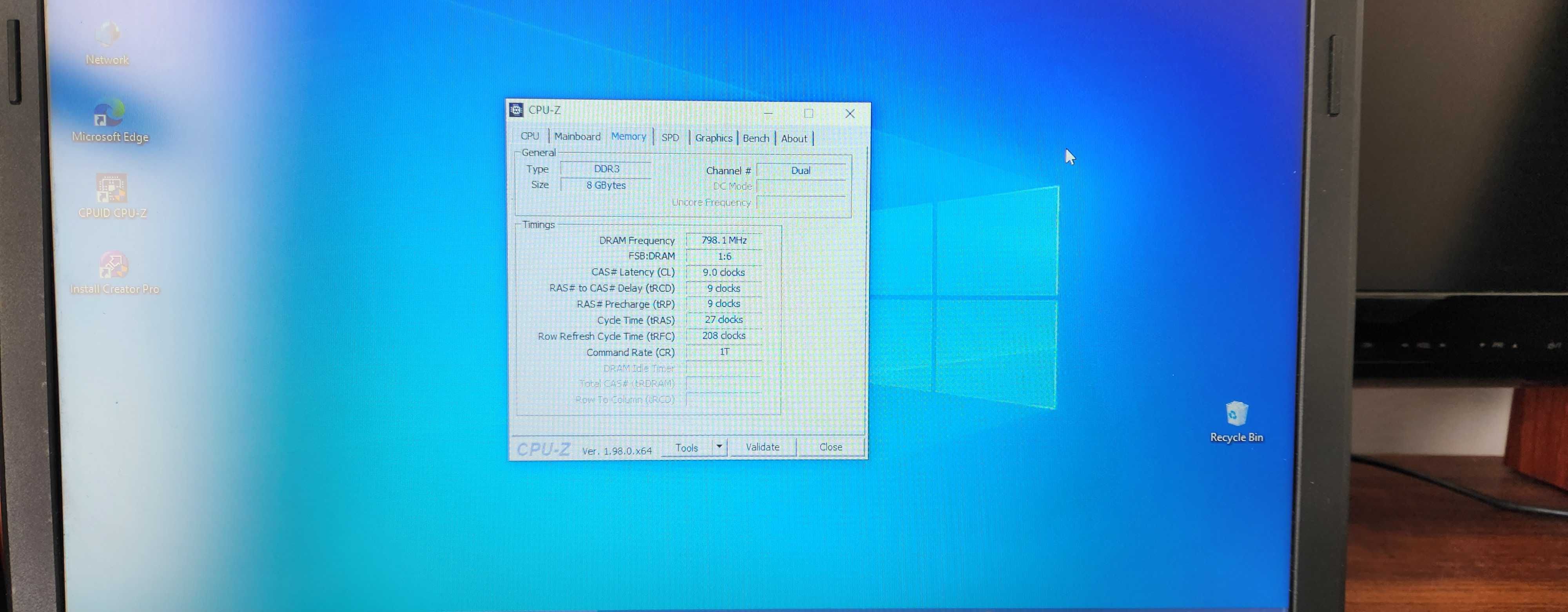
Task: Click the Tools button
Action: (687, 448)
